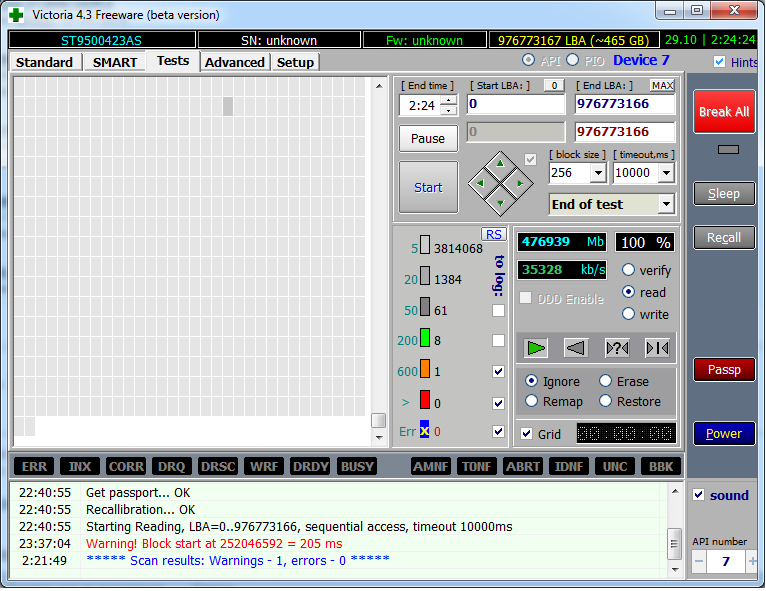
Task: Click the End time spinner up arrow
Action: point(448,100)
